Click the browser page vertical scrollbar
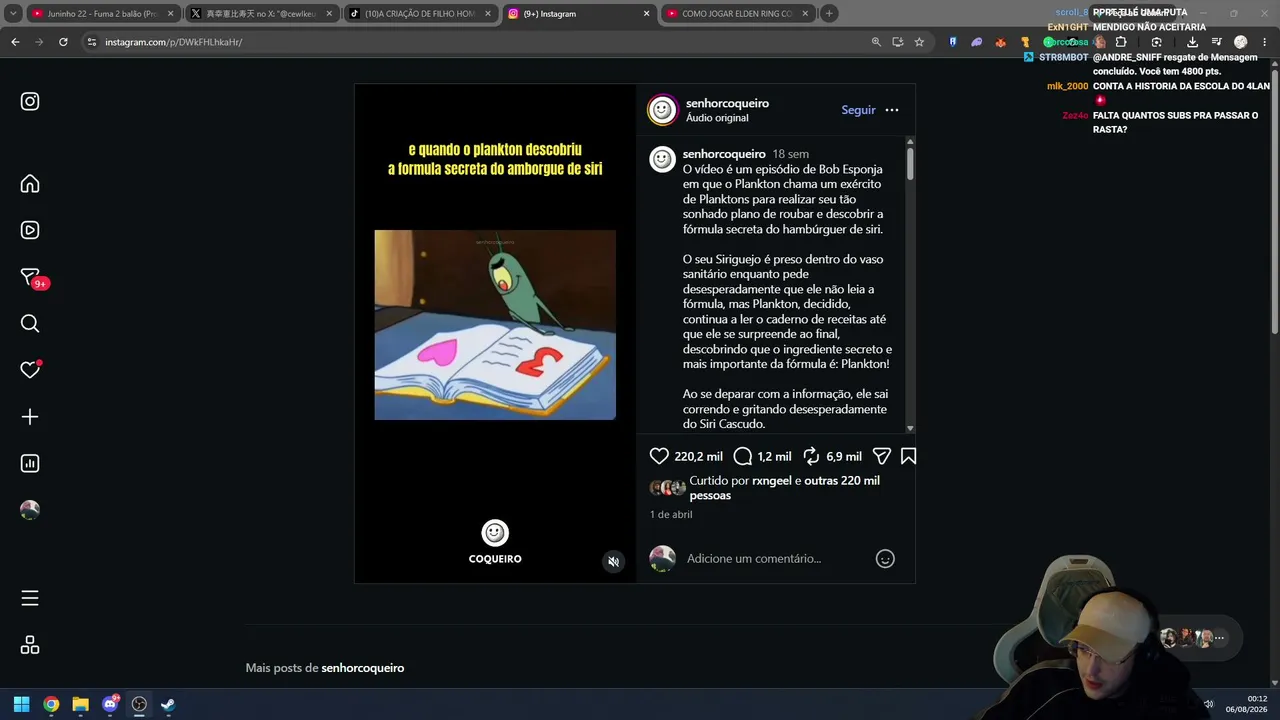The height and width of the screenshot is (720, 1280). 1274,200
